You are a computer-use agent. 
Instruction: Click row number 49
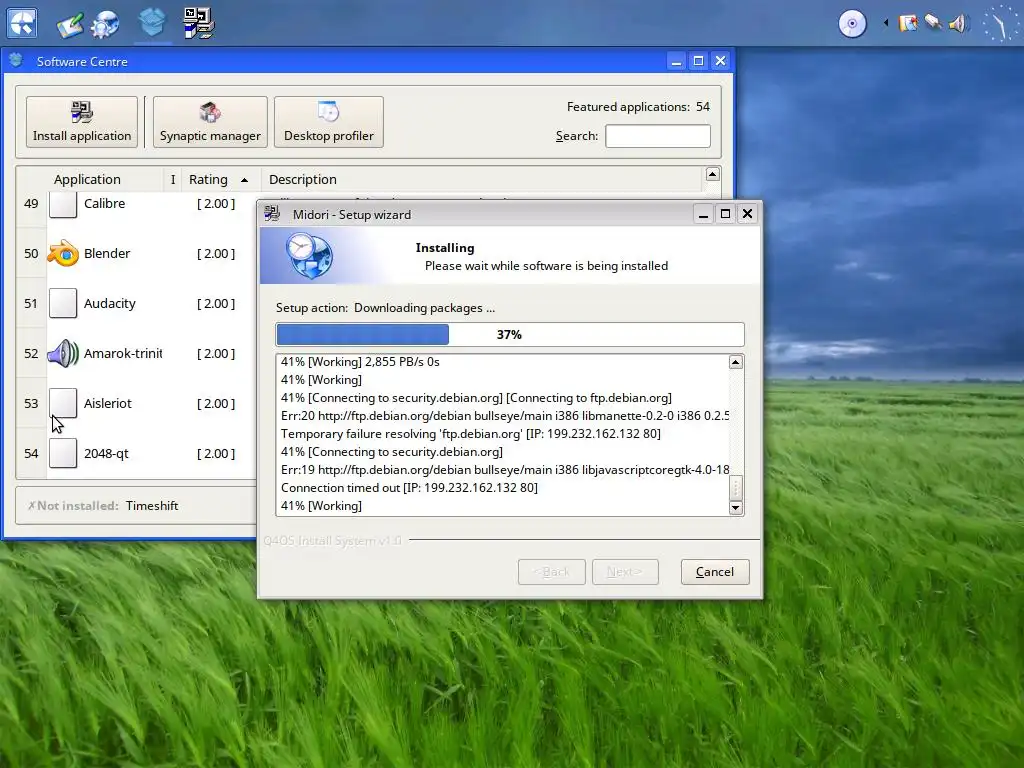click(x=31, y=203)
